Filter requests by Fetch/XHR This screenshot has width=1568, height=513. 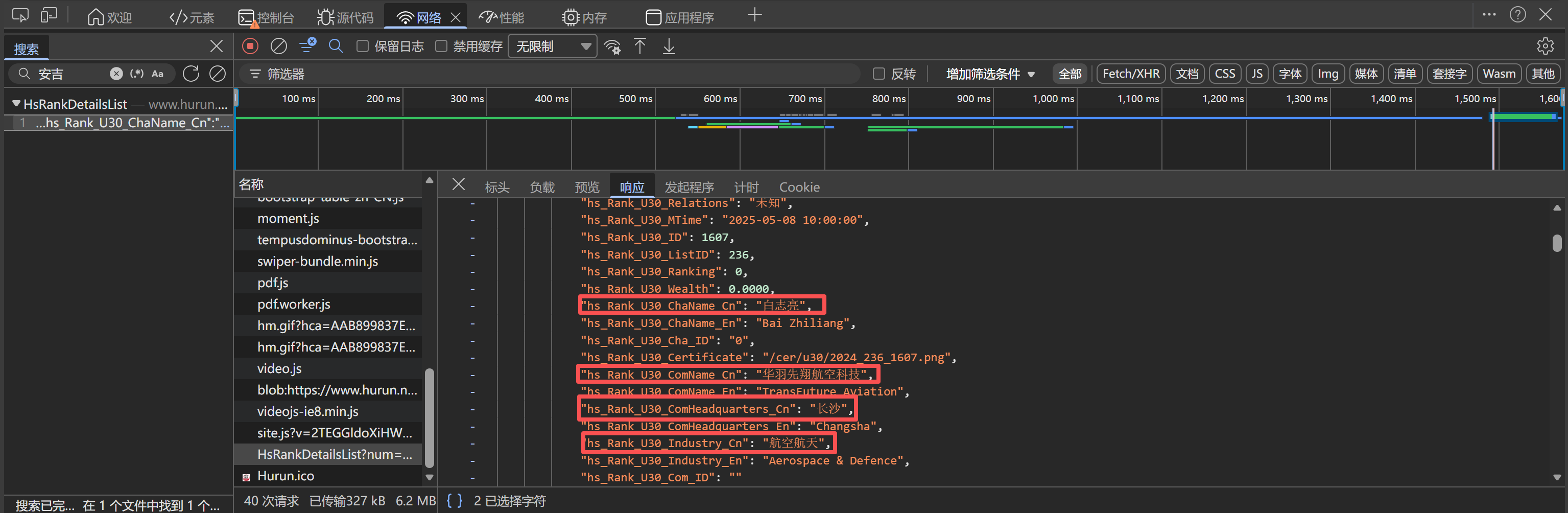(1131, 74)
